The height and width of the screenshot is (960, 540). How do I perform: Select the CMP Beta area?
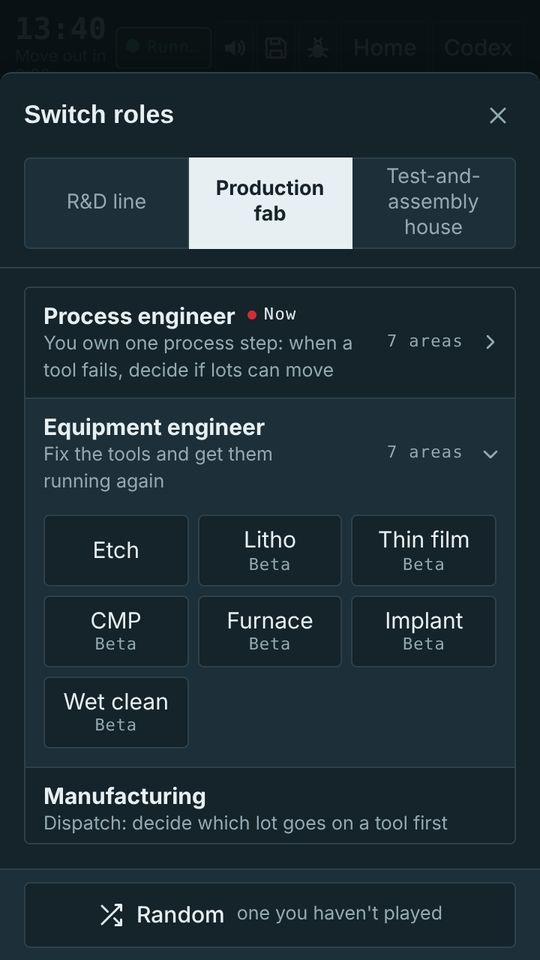coord(116,631)
